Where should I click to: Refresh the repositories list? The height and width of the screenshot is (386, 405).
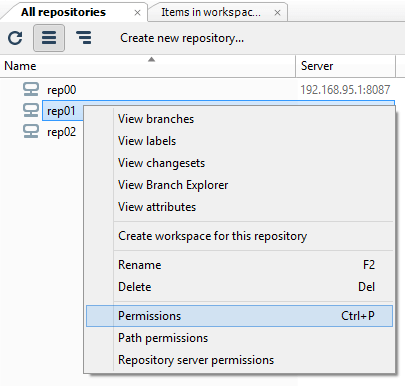[15, 38]
